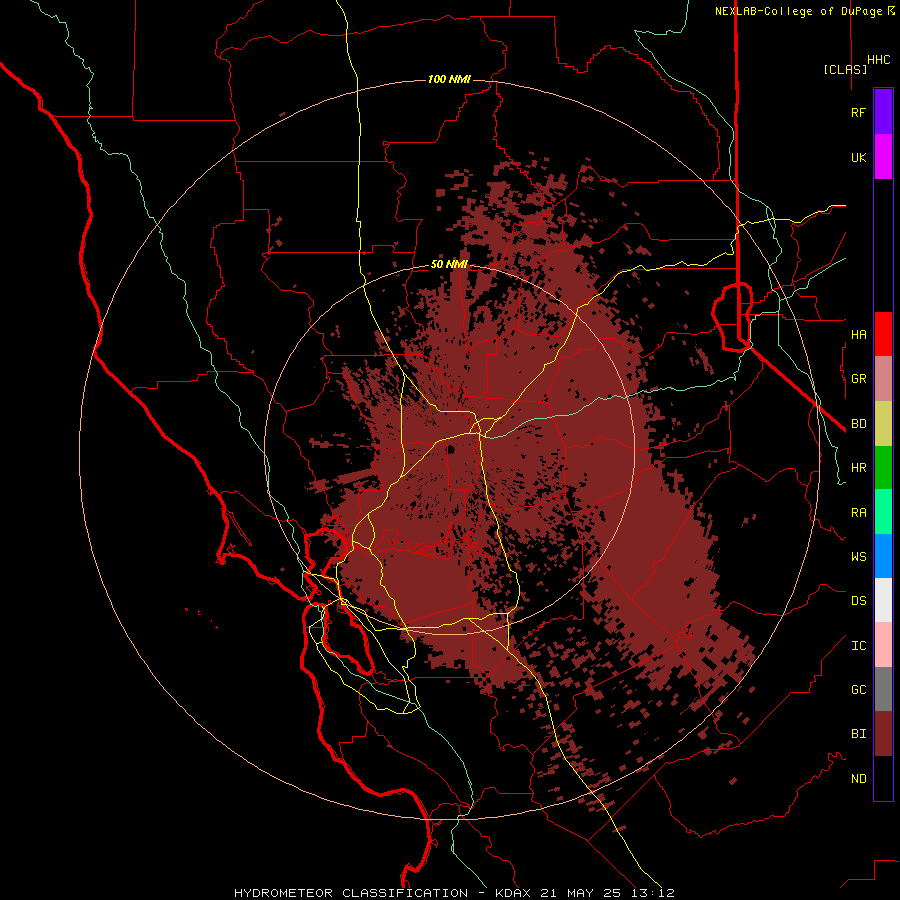900x900 pixels.
Task: Click the 'BI' legend label
Action: click(x=859, y=734)
